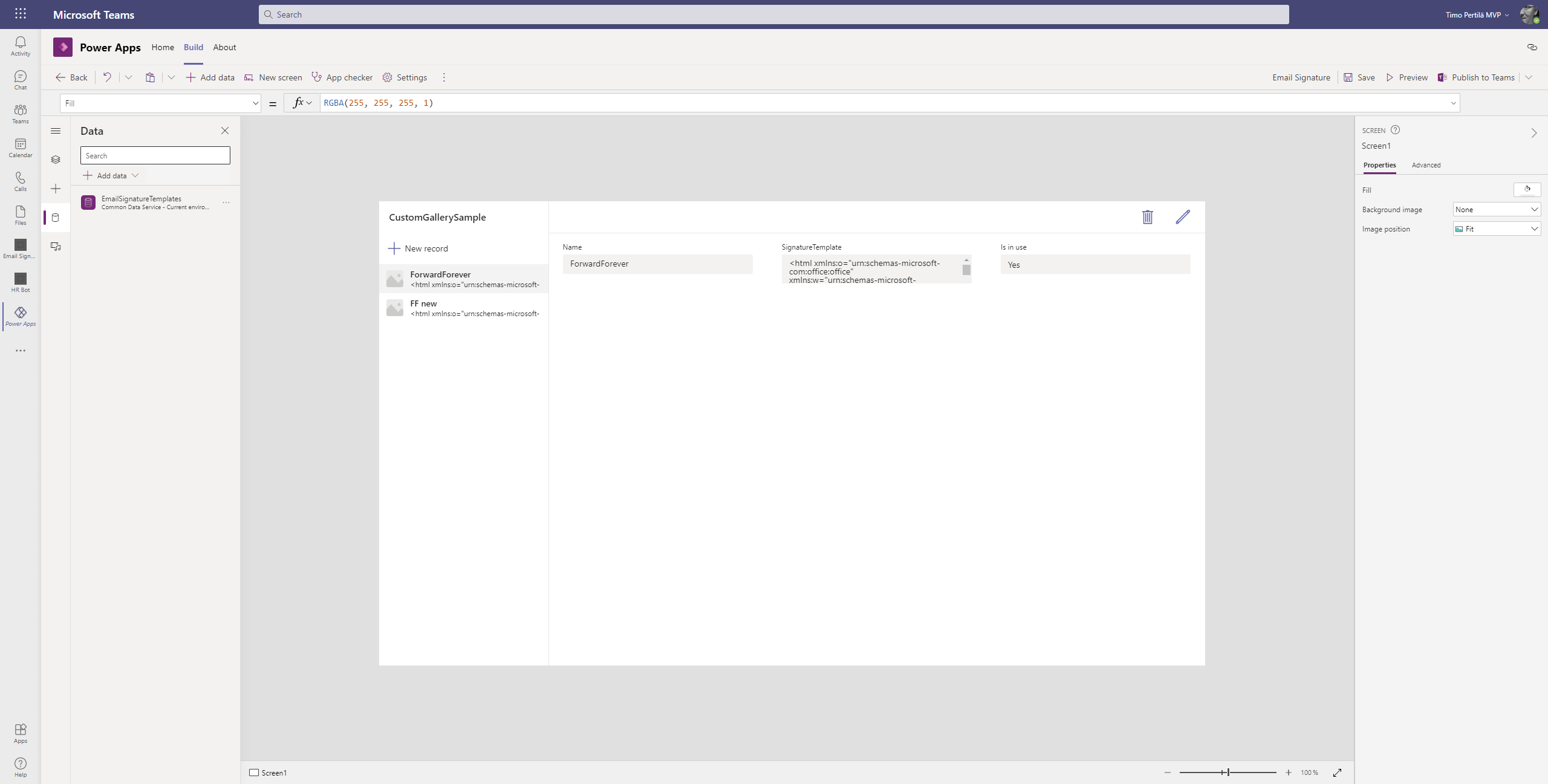
Task: Click the undo arrow icon
Action: coord(107,77)
